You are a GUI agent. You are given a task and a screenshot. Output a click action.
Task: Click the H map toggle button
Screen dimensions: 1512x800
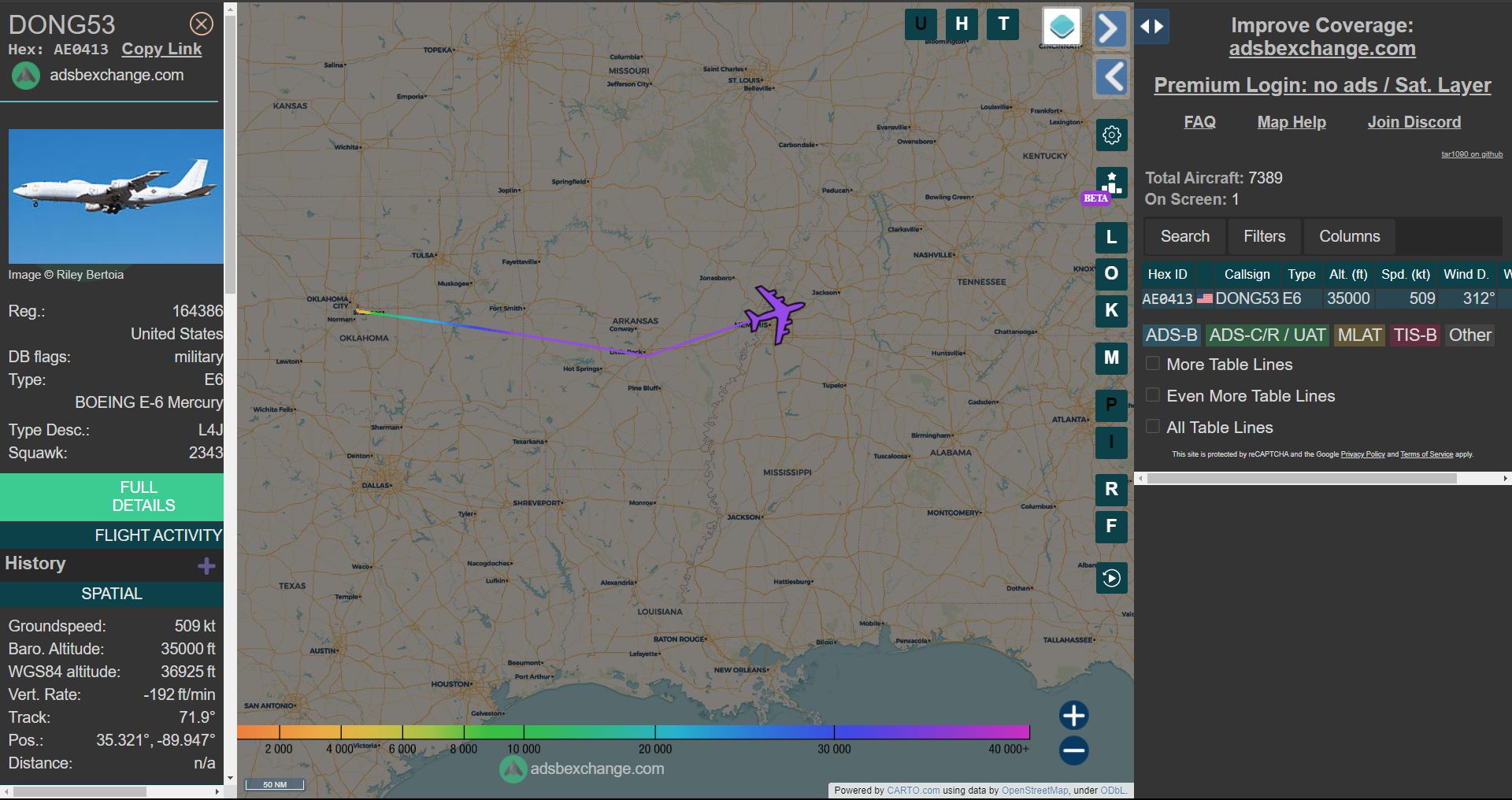click(x=962, y=24)
